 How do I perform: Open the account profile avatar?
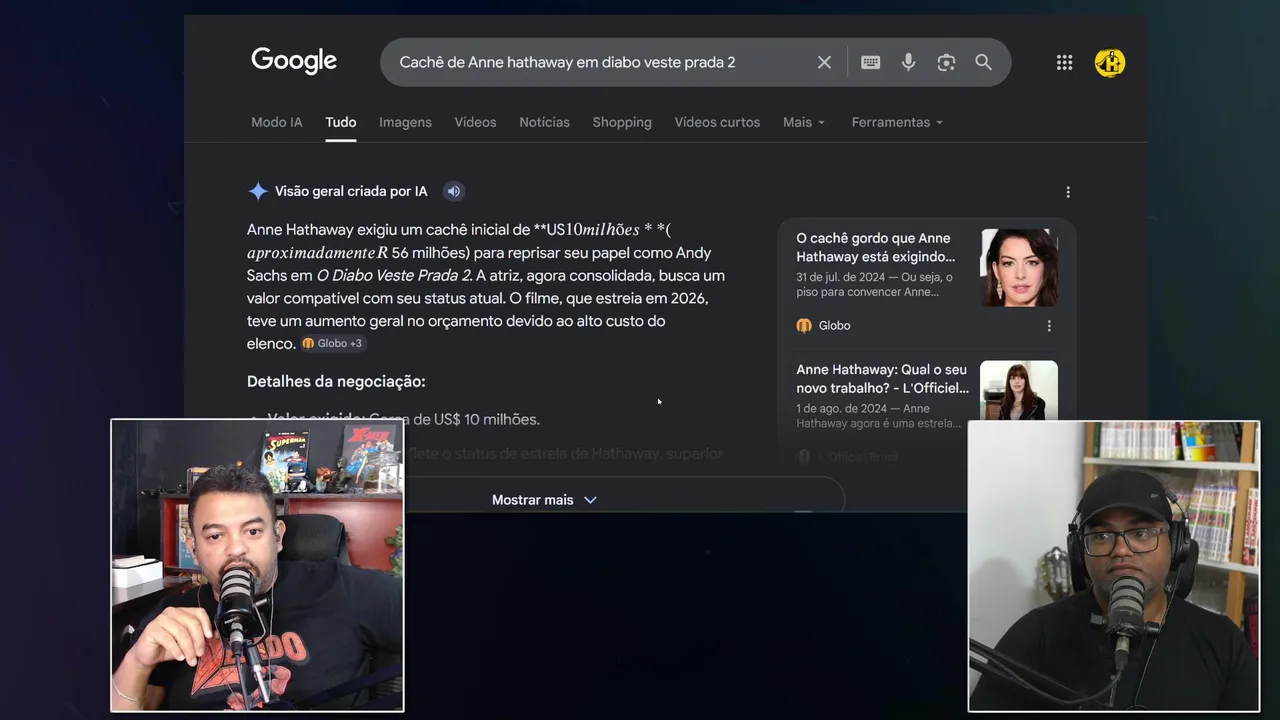(x=1110, y=62)
